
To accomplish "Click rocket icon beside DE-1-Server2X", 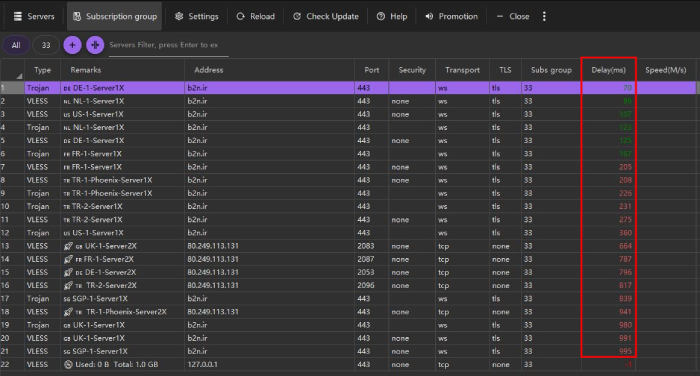I will point(68,272).
